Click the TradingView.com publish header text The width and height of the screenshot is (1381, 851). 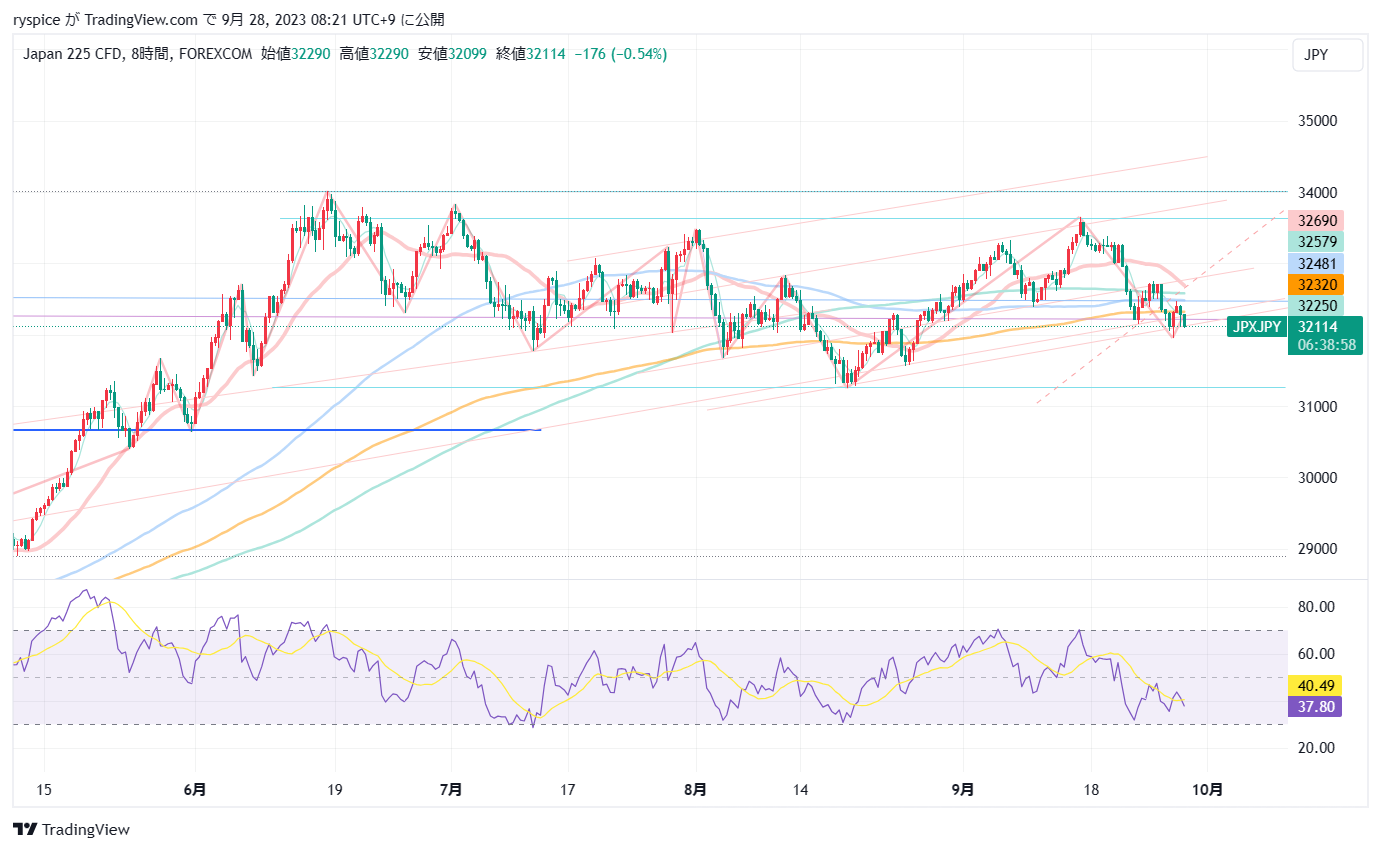click(141, 19)
